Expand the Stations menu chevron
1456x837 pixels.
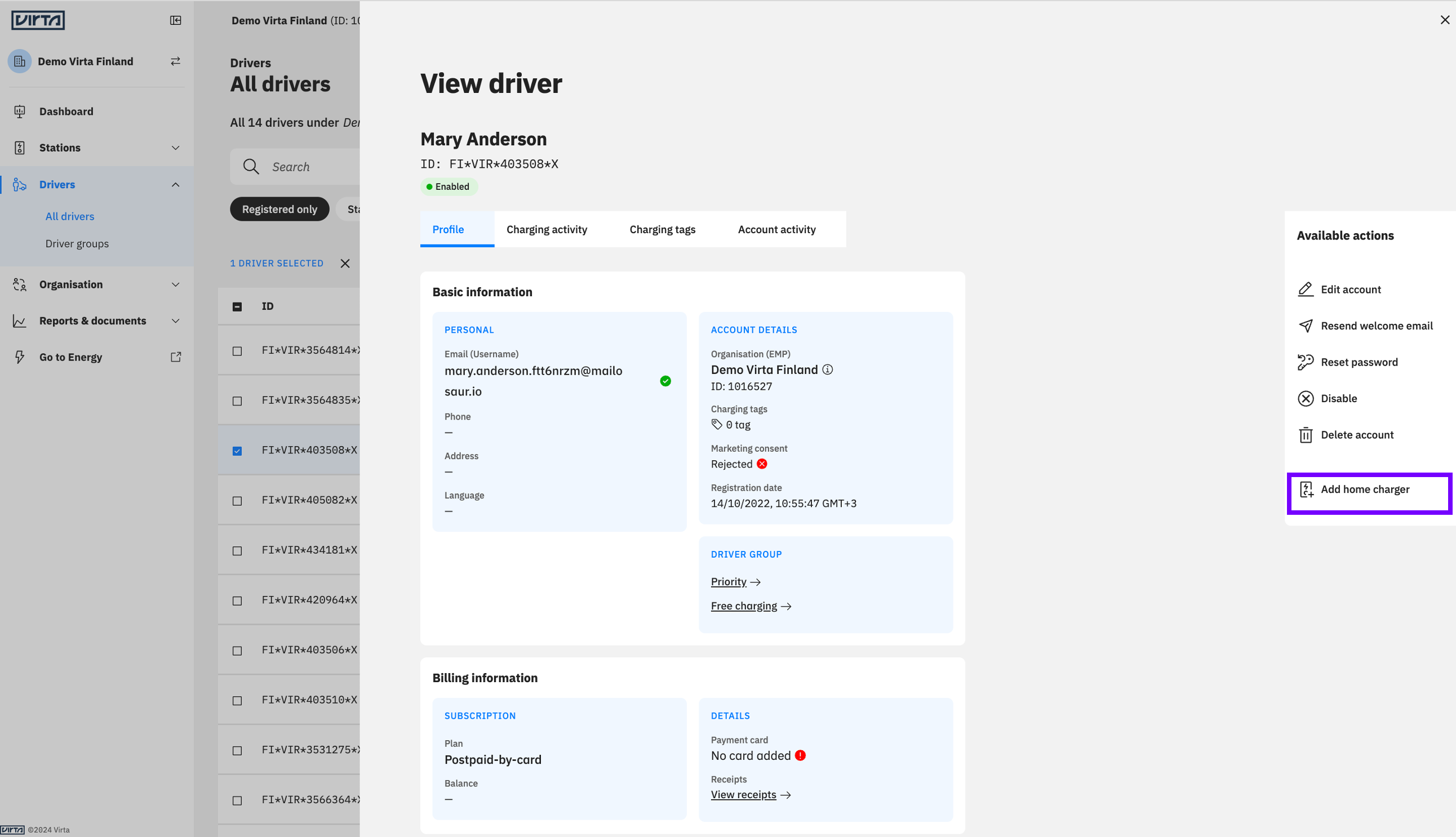point(175,148)
